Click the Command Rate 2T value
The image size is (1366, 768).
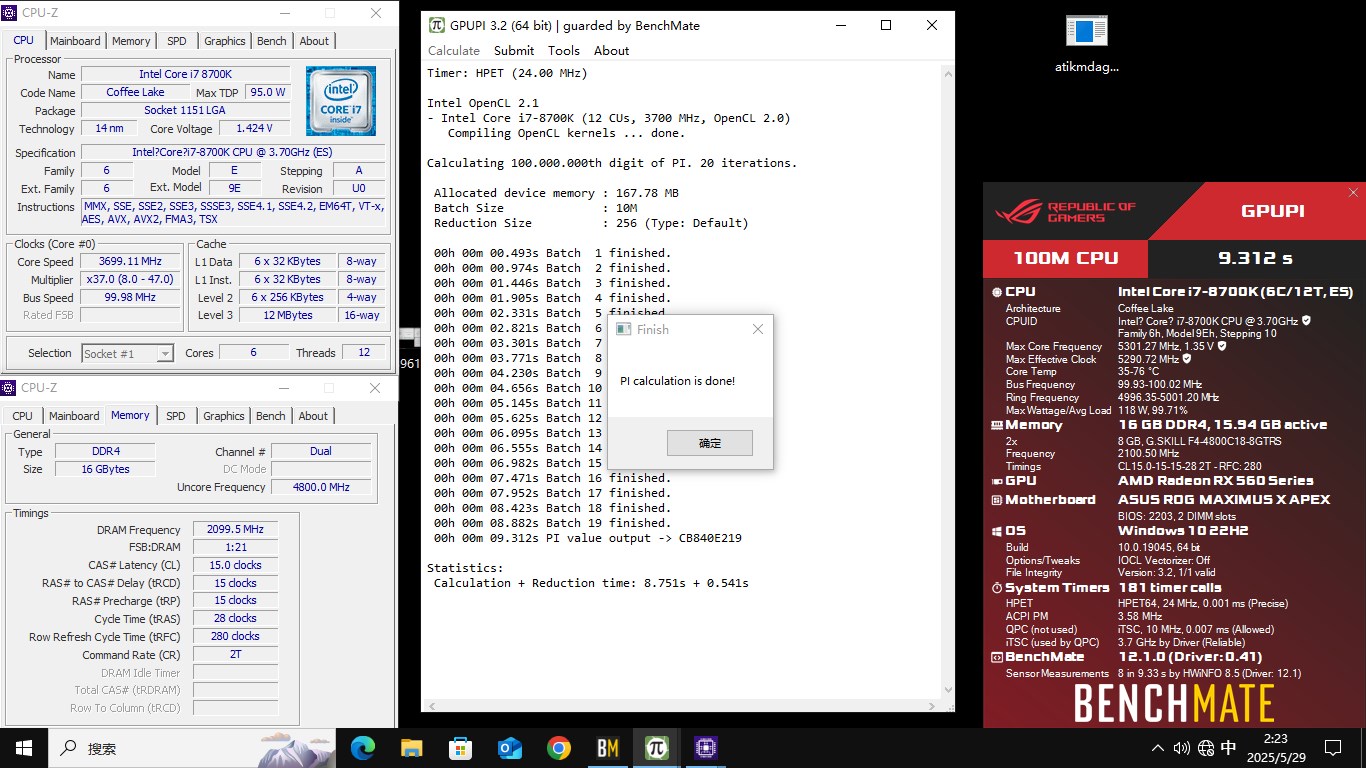[x=235, y=654]
